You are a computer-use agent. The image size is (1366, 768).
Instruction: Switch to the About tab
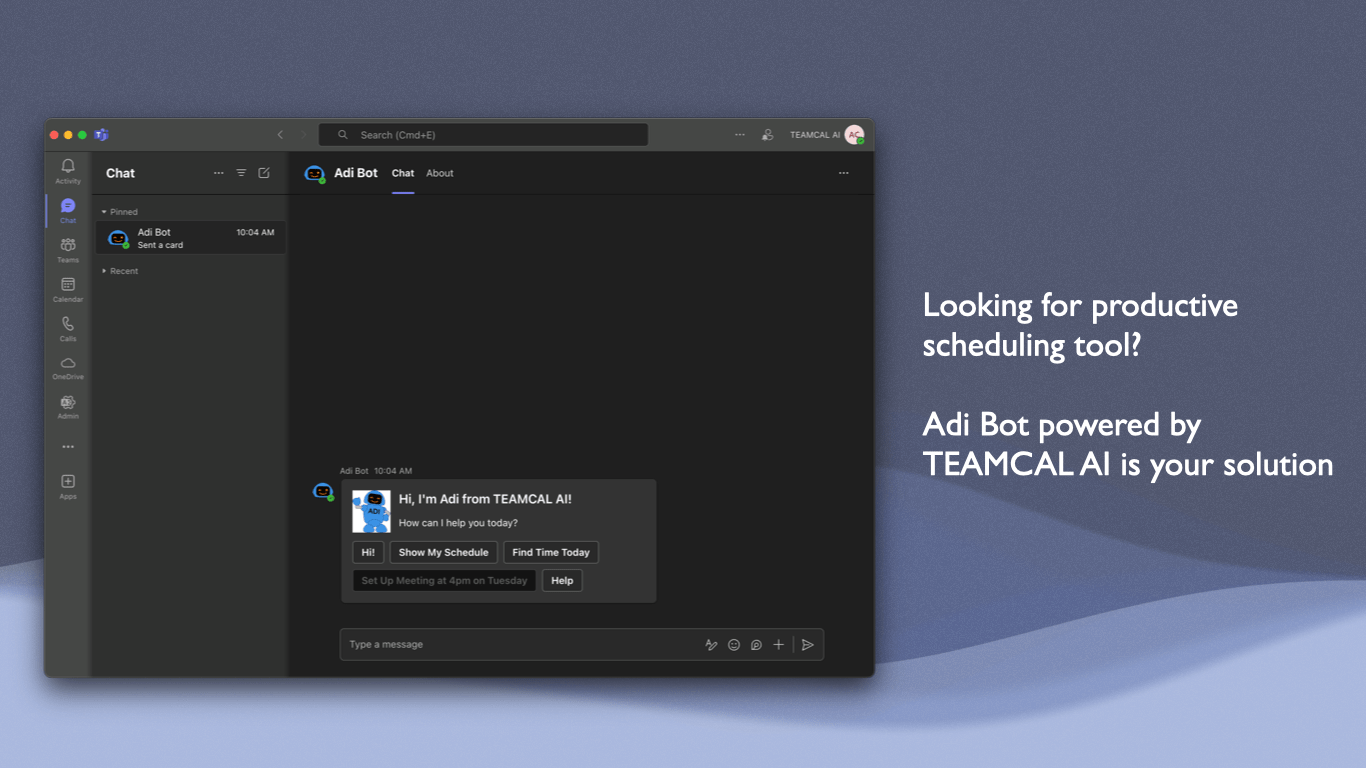point(440,173)
